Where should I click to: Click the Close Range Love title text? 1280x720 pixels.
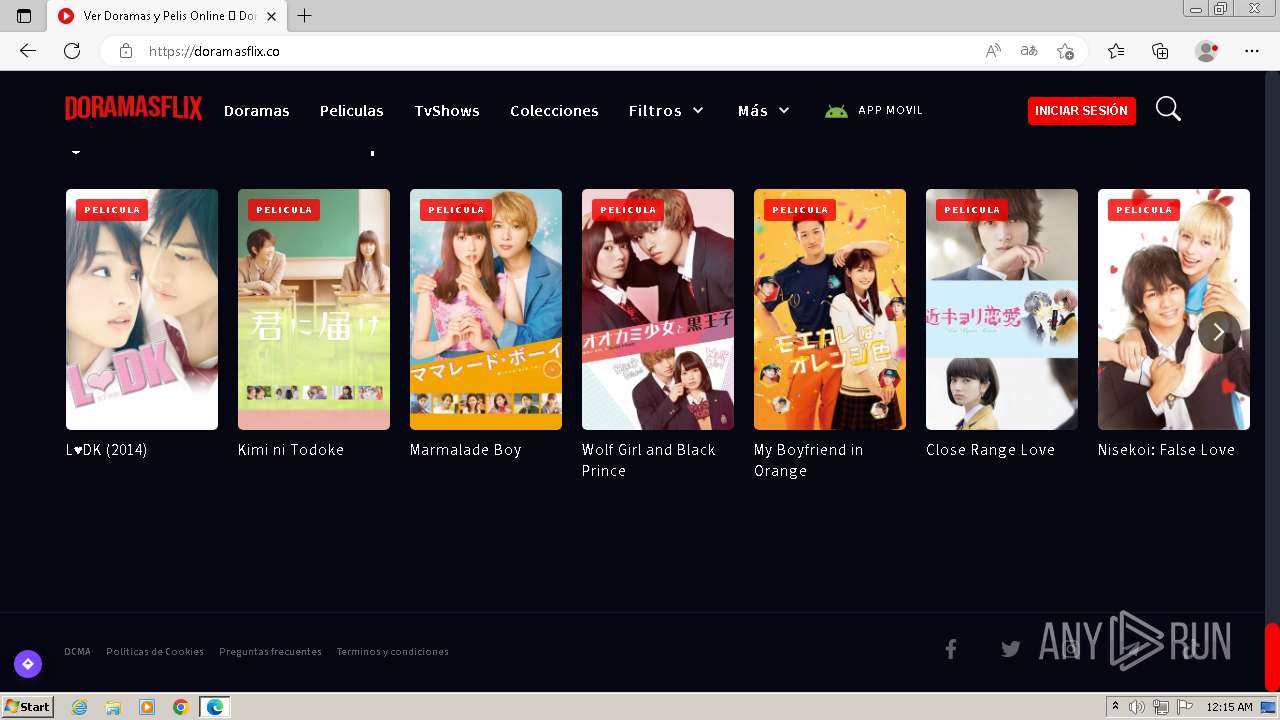click(x=990, y=450)
